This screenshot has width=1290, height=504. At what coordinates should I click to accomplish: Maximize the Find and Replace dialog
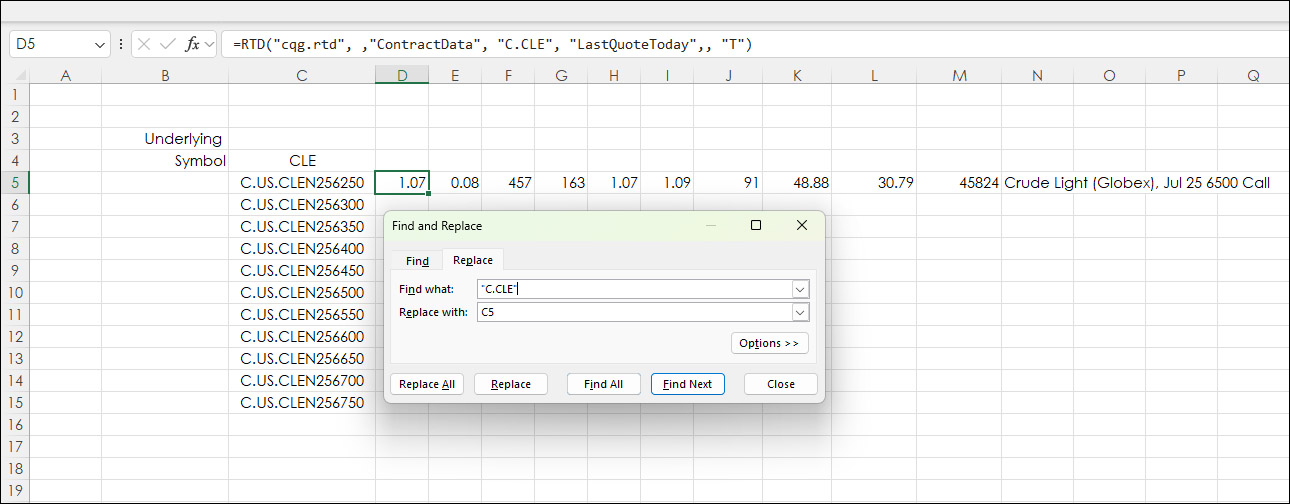(756, 226)
